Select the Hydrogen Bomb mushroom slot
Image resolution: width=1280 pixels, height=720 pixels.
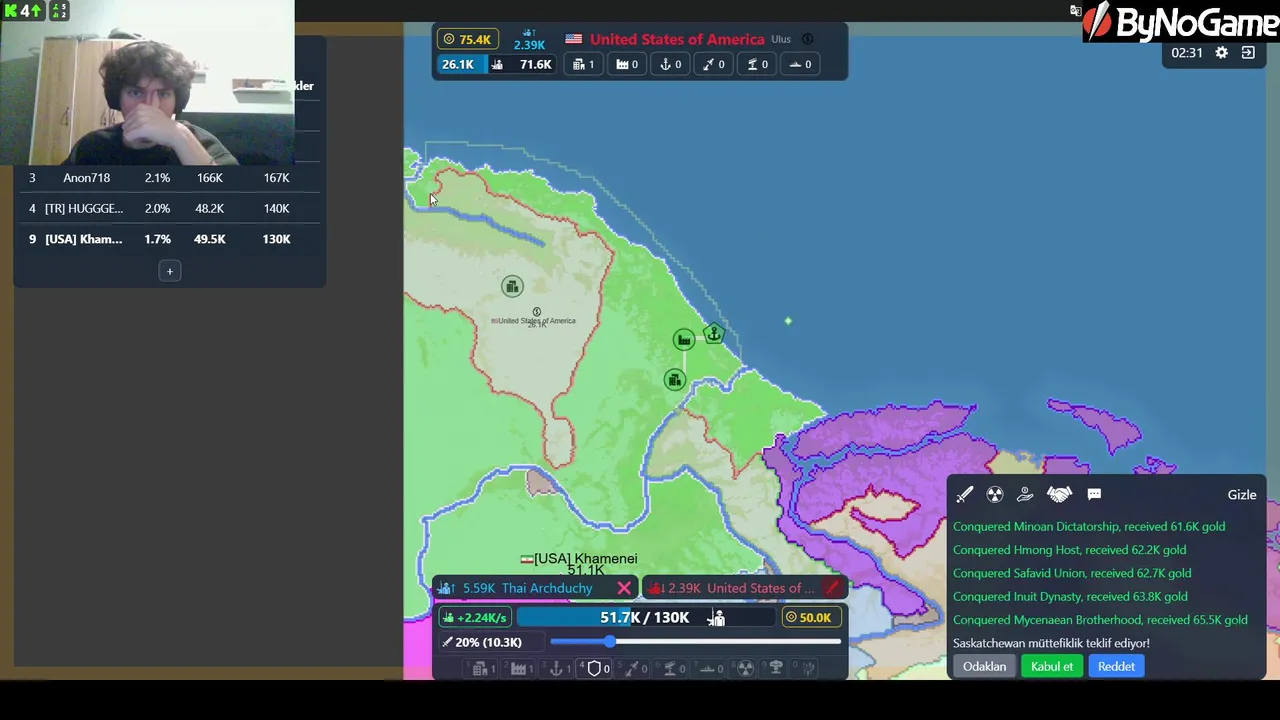point(776,669)
